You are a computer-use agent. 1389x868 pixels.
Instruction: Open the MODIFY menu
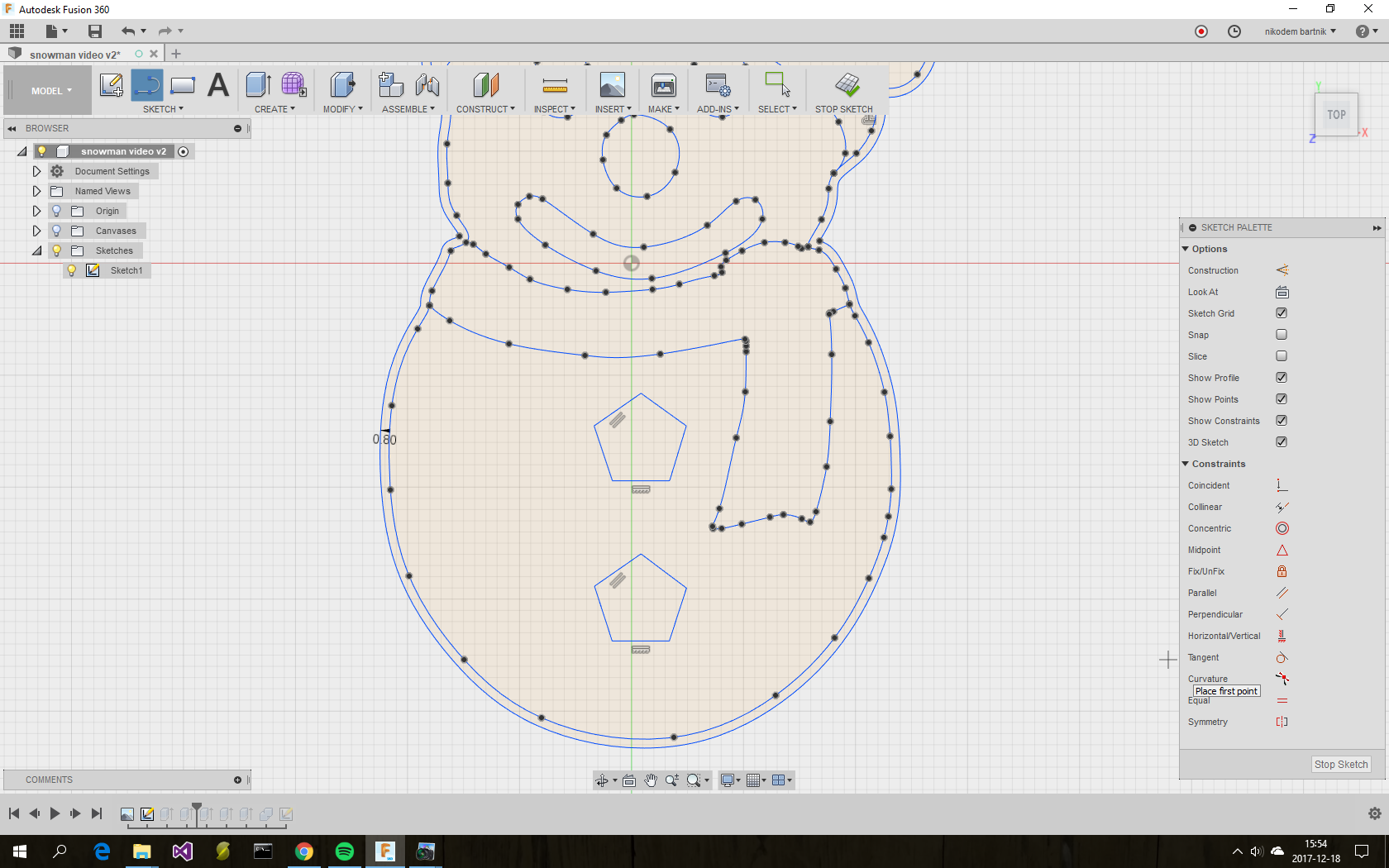click(x=342, y=109)
